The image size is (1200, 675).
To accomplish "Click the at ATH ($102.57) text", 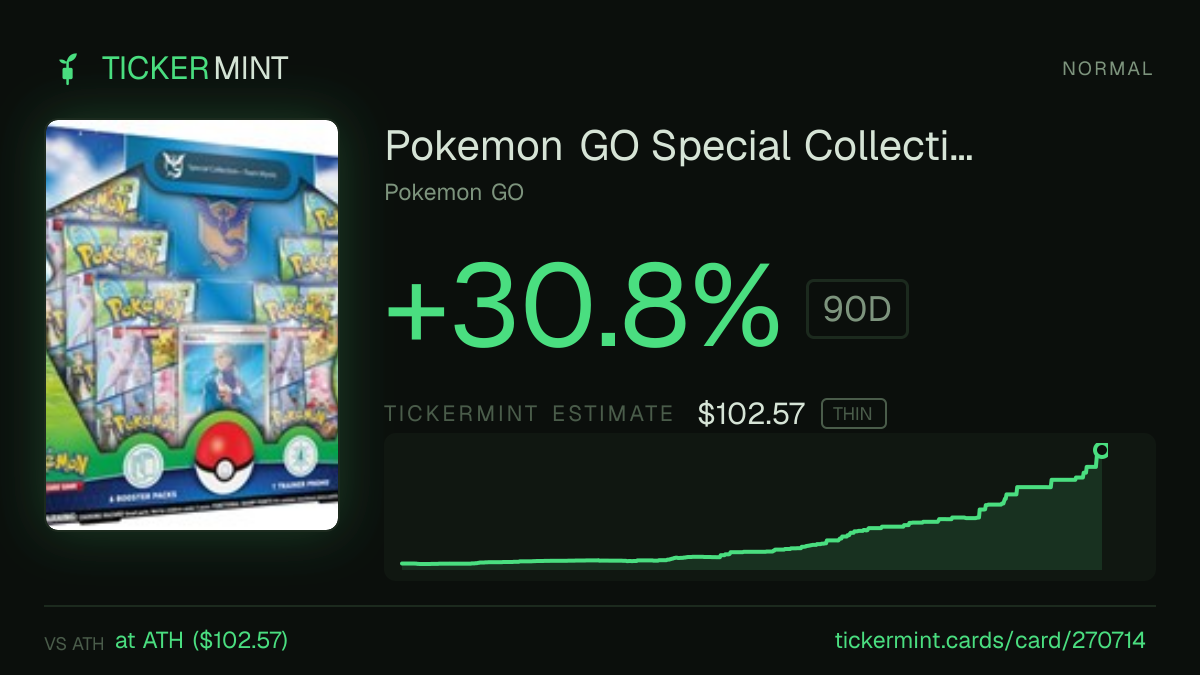I will 202,640.
